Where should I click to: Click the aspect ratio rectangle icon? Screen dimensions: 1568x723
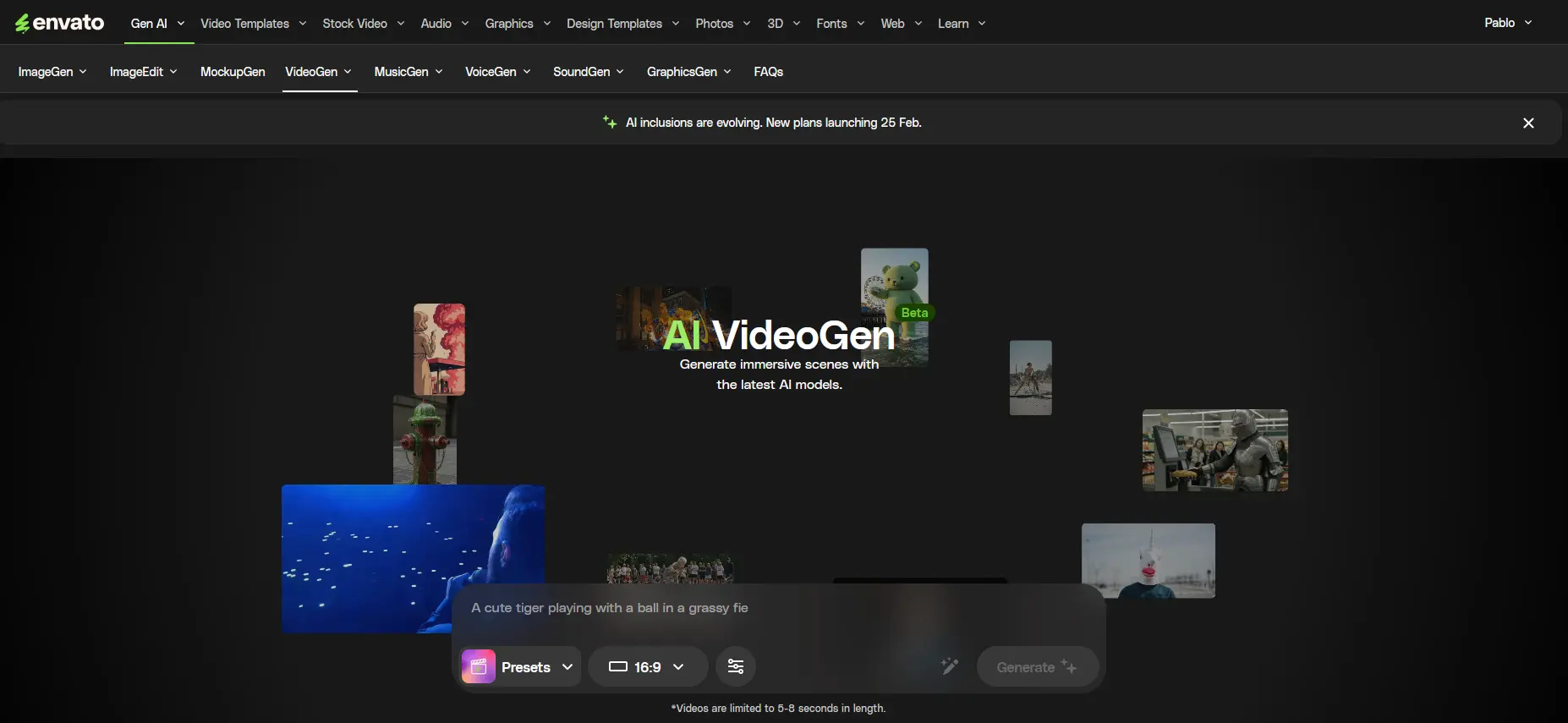[x=618, y=666]
